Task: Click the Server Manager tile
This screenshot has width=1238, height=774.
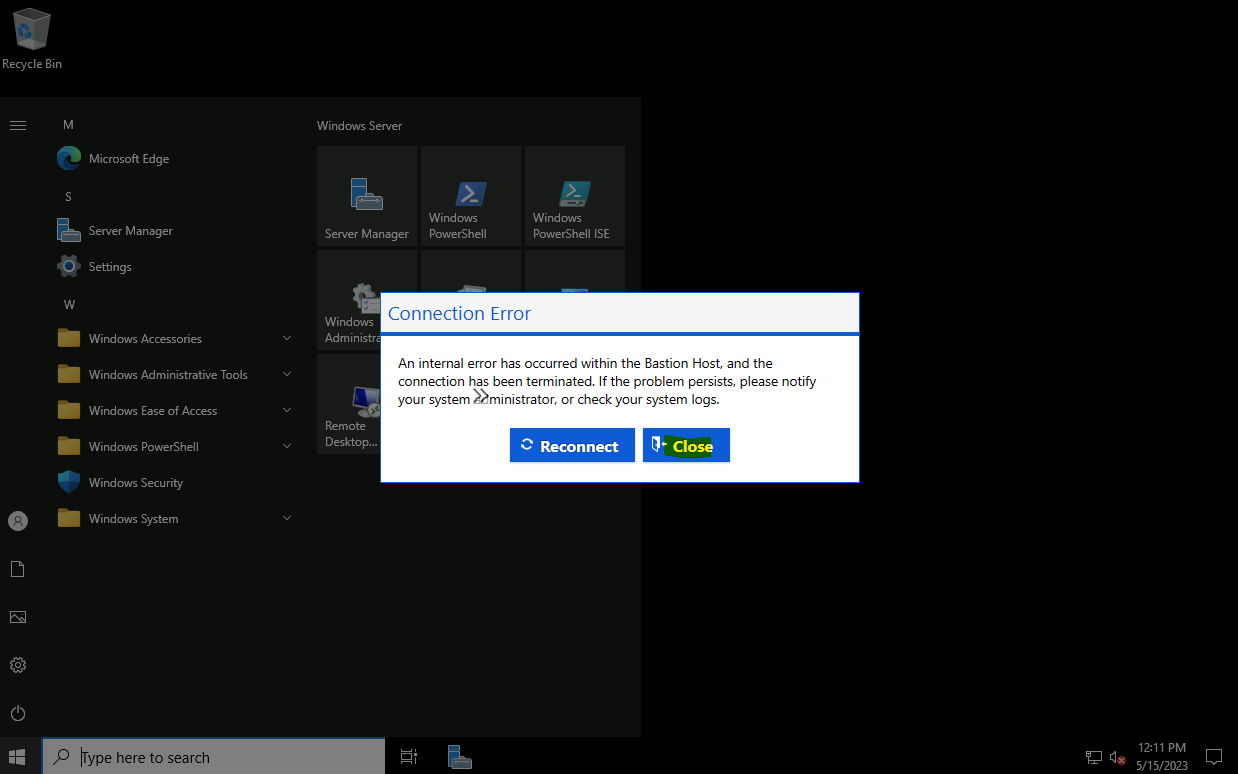Action: coord(367,196)
